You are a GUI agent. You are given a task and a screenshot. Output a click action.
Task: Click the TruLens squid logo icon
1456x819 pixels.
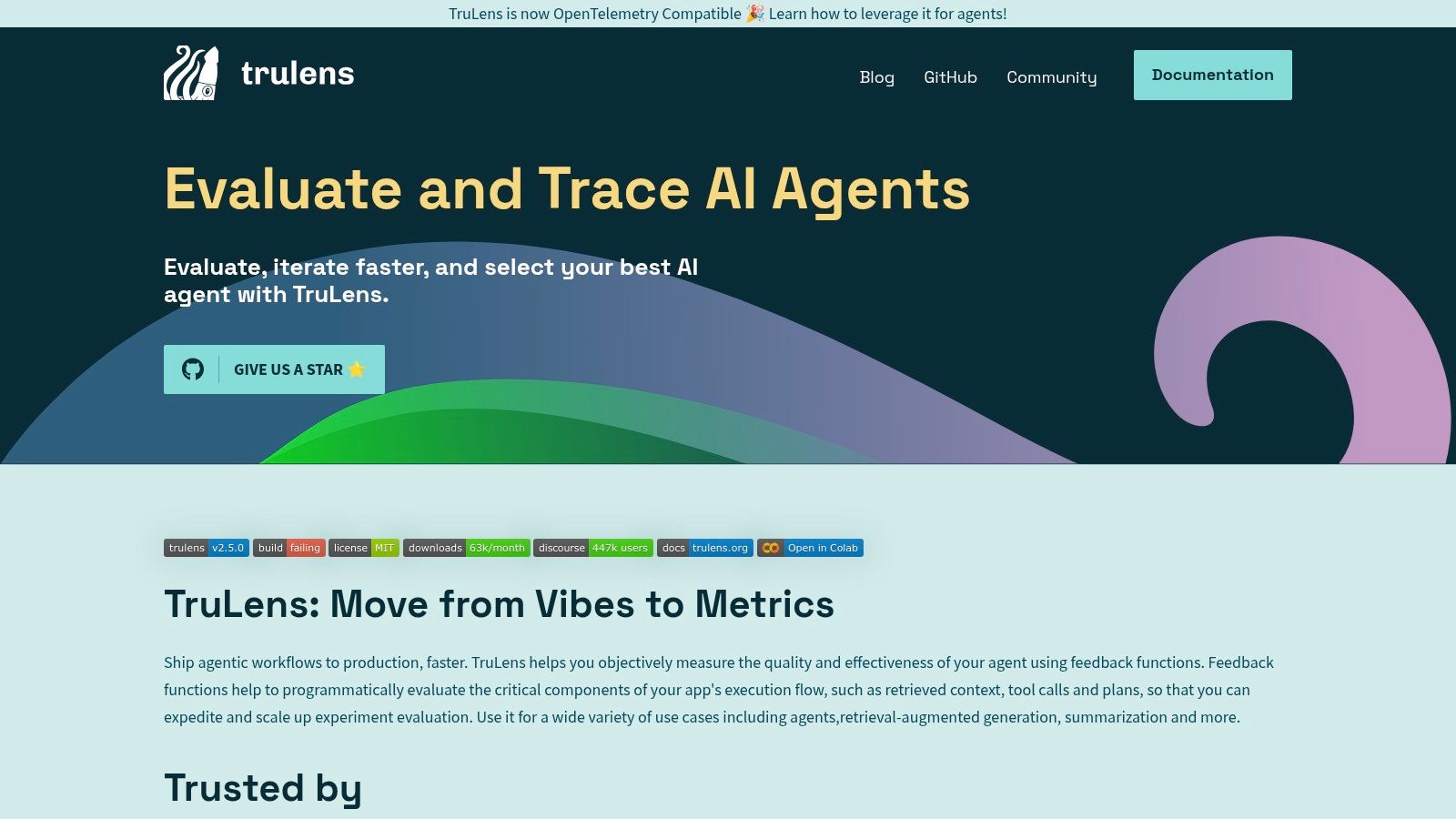click(191, 73)
